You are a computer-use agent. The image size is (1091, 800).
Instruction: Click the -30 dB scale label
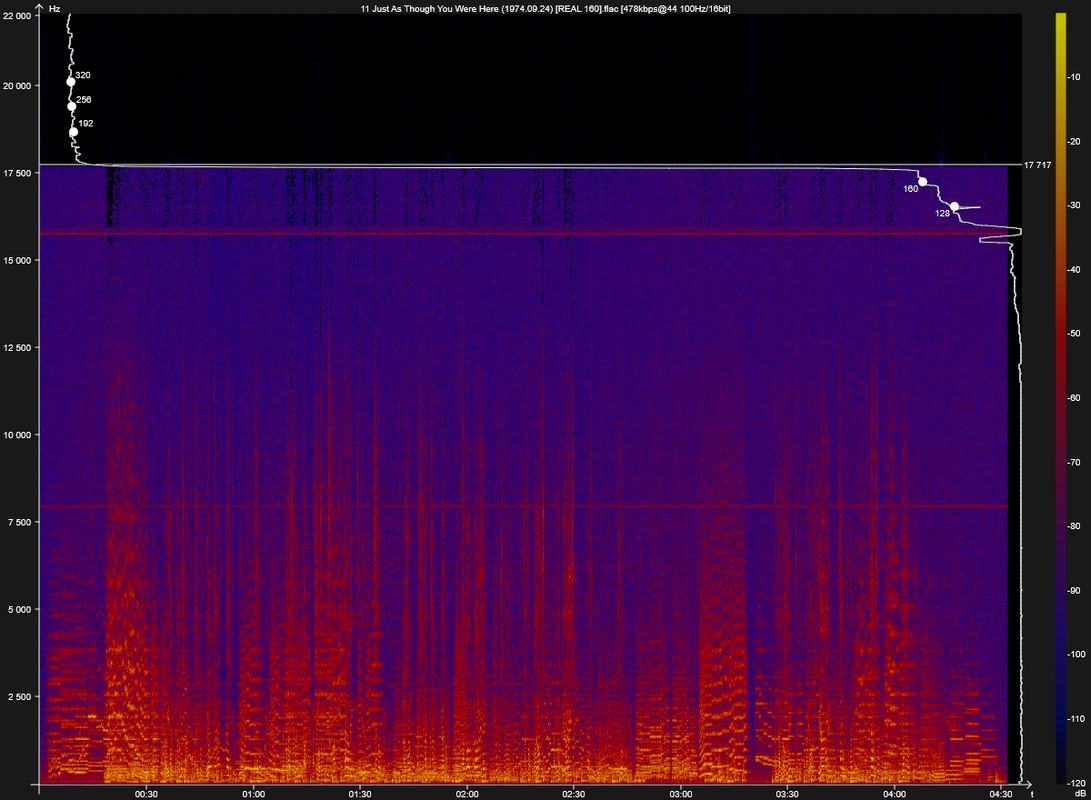pyautogui.click(x=1074, y=205)
